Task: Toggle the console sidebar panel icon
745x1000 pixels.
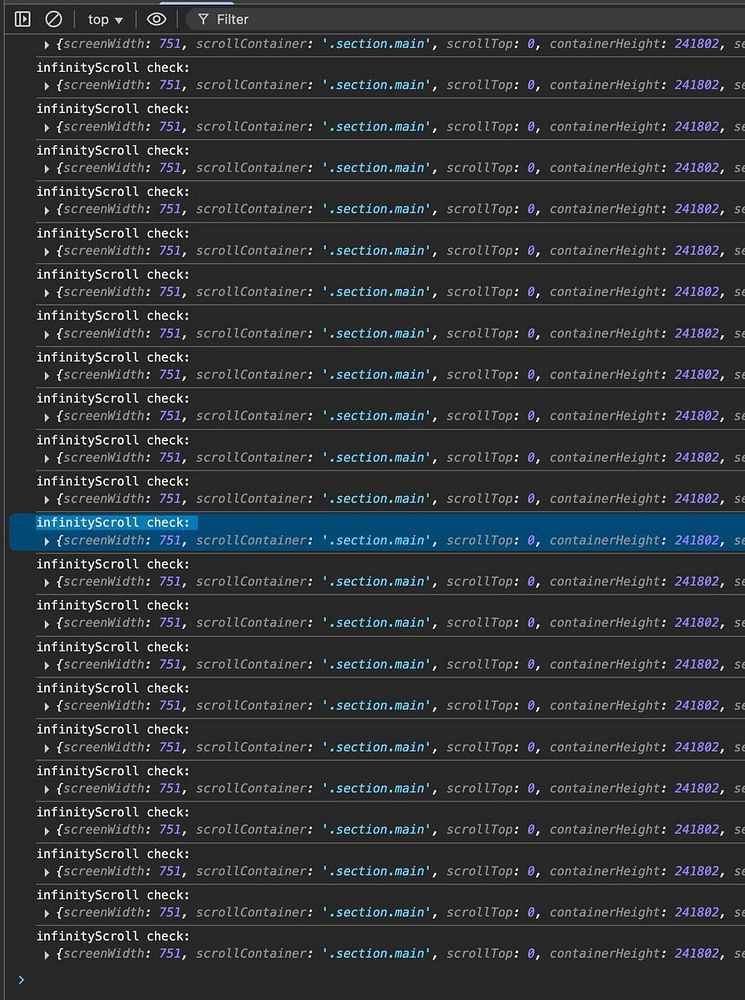Action: [x=22, y=19]
